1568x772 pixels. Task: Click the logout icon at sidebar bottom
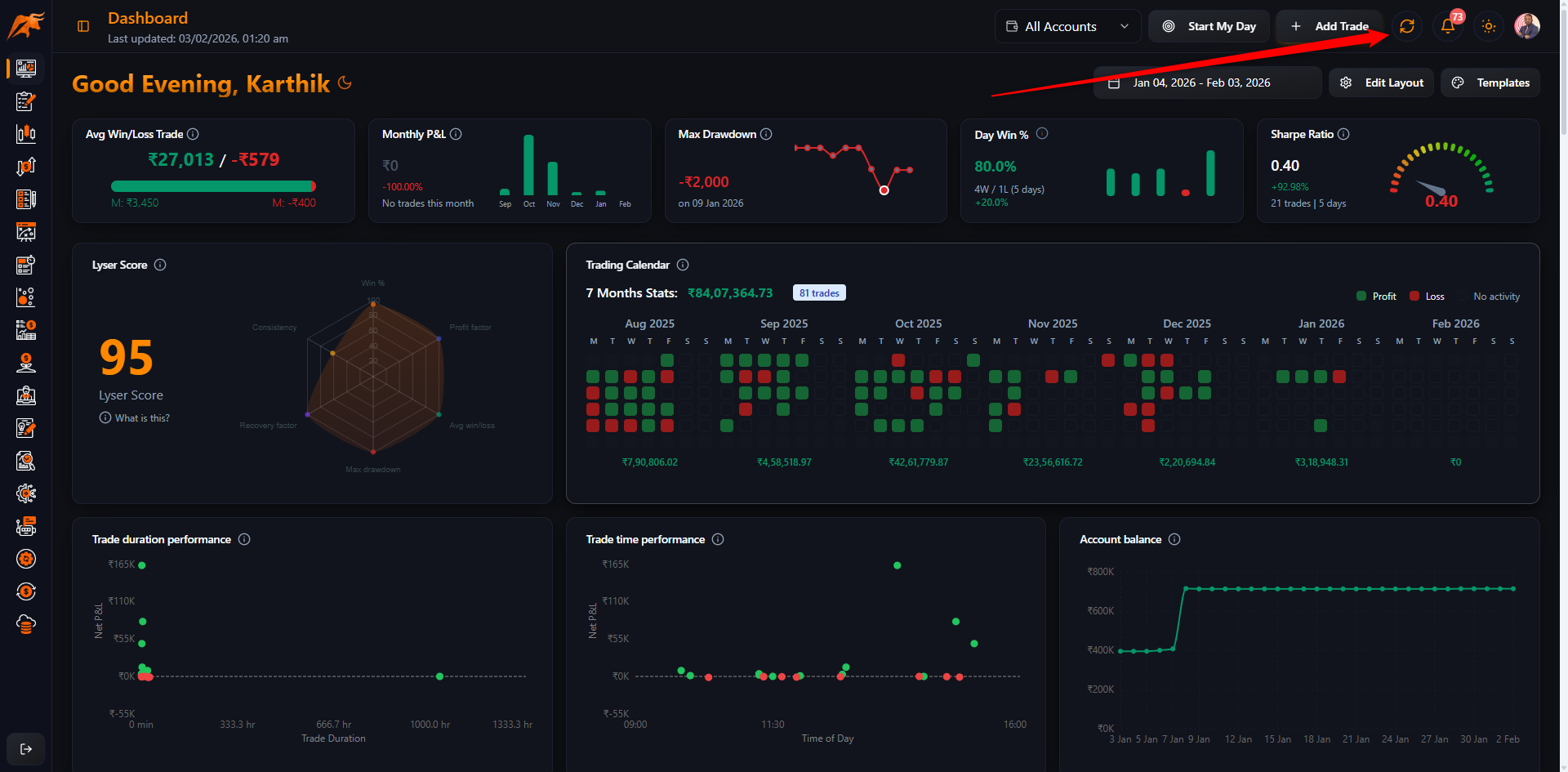tap(26, 749)
